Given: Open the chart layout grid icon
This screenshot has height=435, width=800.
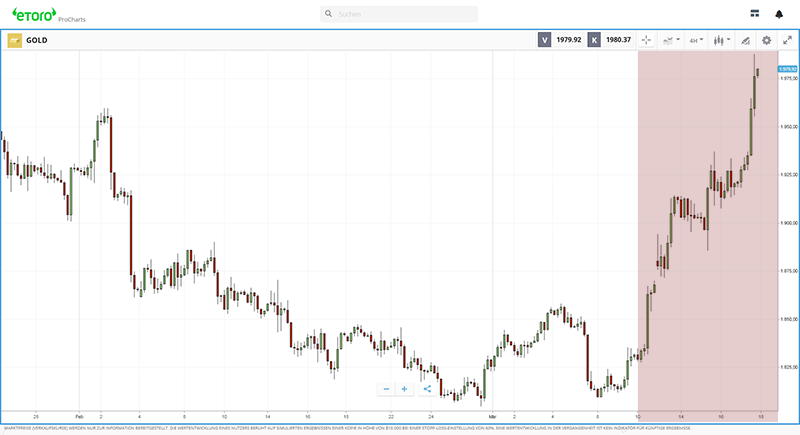Looking at the screenshot, I should [755, 14].
